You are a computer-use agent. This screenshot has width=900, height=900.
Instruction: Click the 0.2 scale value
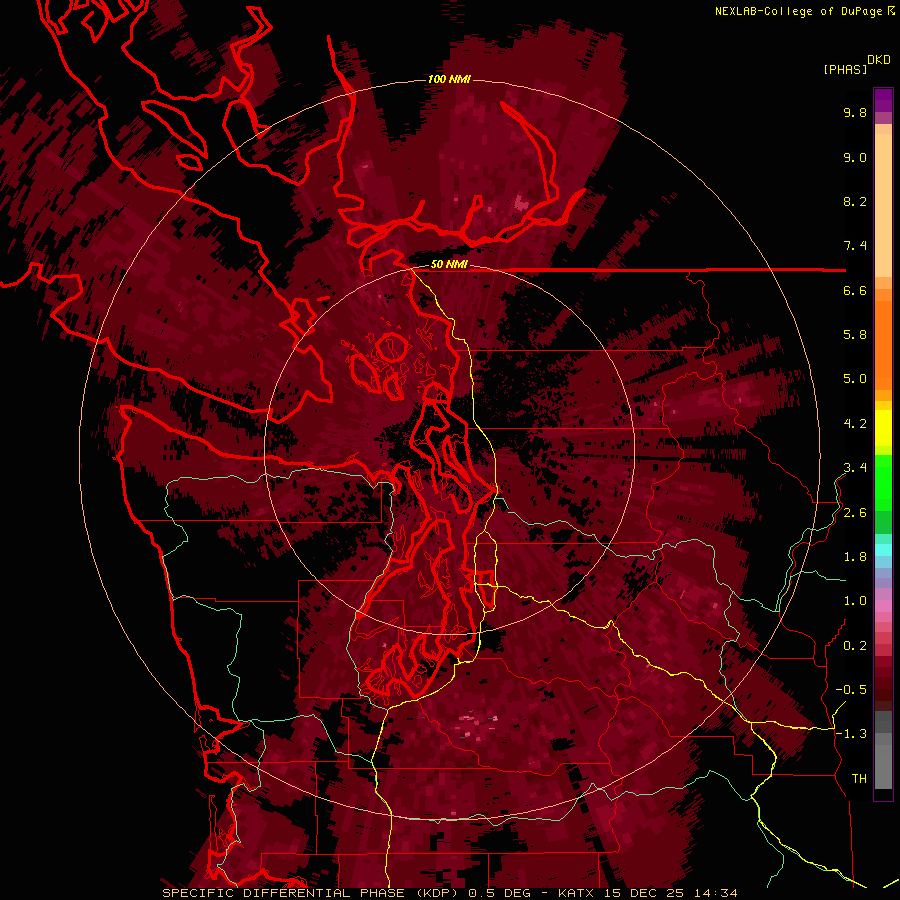click(x=855, y=646)
